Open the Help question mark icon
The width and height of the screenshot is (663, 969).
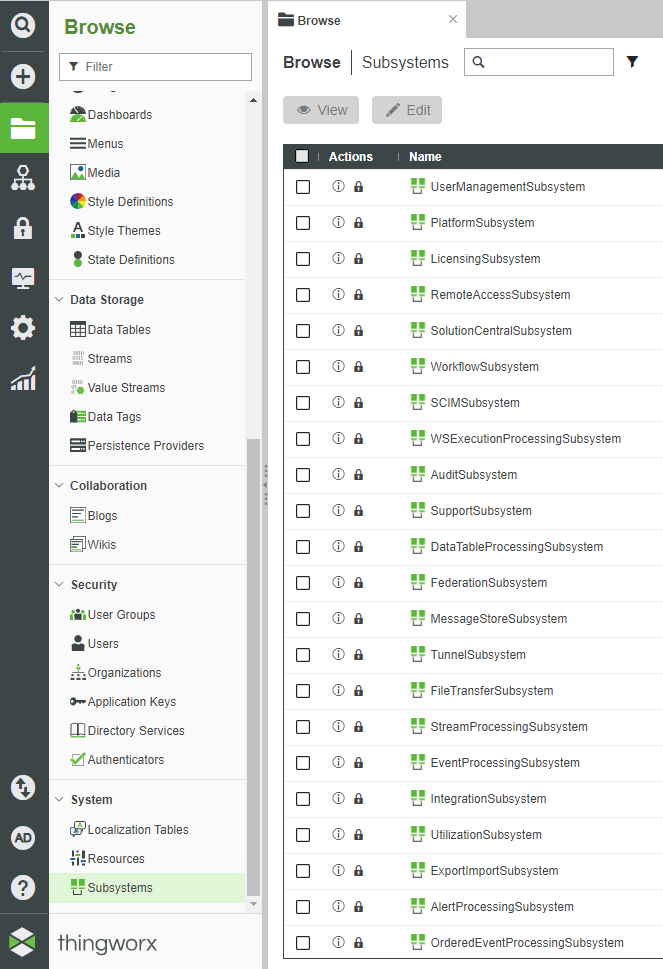click(23, 887)
